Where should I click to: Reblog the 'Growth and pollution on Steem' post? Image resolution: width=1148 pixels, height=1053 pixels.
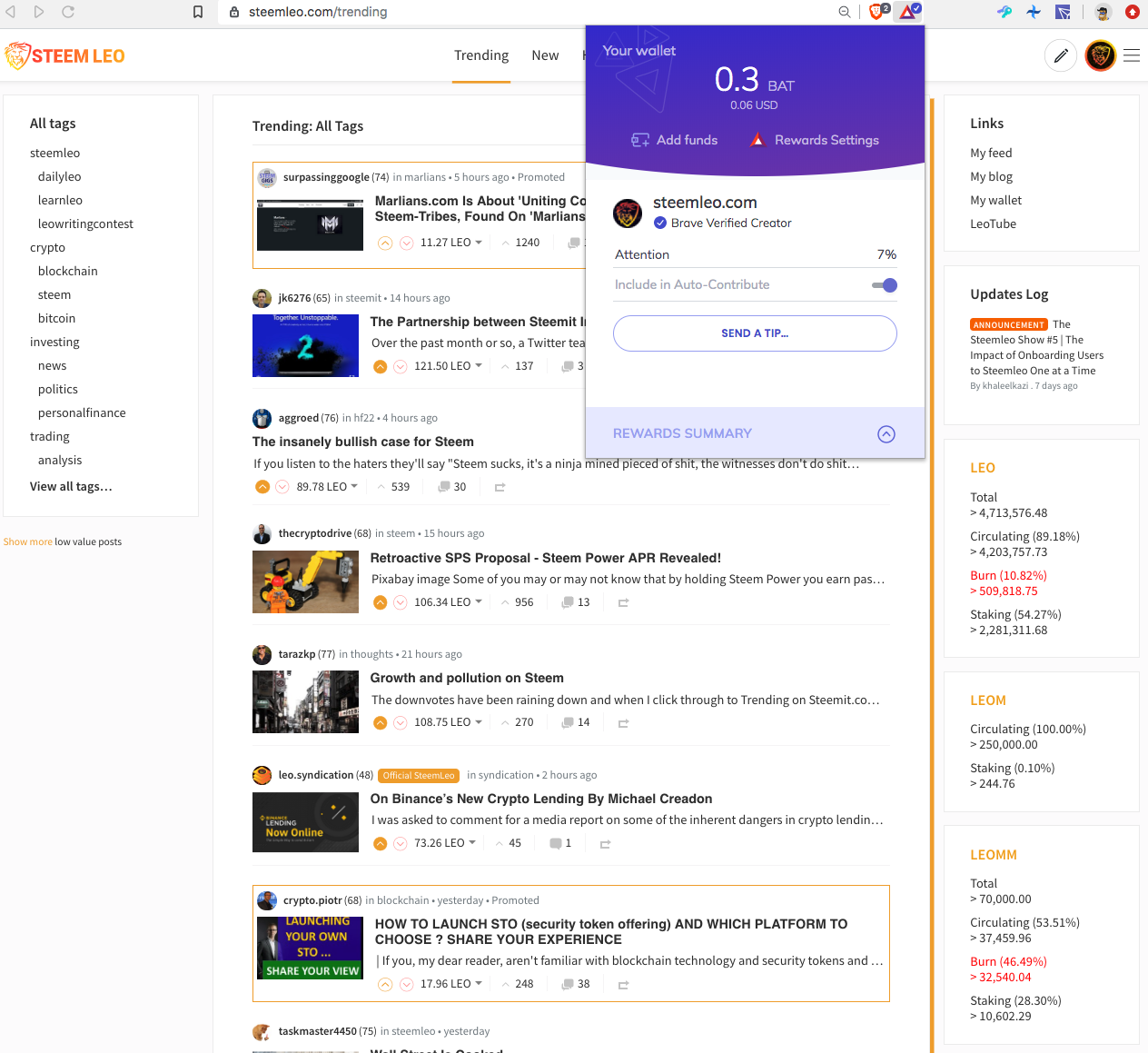coord(623,723)
